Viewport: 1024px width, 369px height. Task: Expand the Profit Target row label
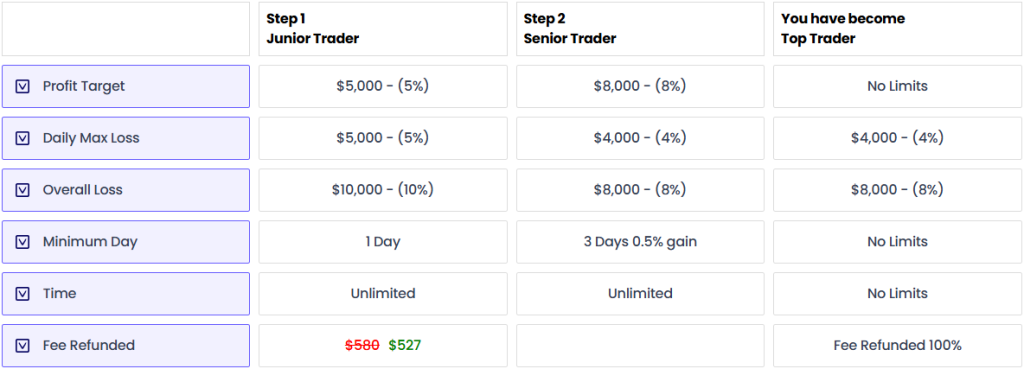pyautogui.click(x=126, y=86)
